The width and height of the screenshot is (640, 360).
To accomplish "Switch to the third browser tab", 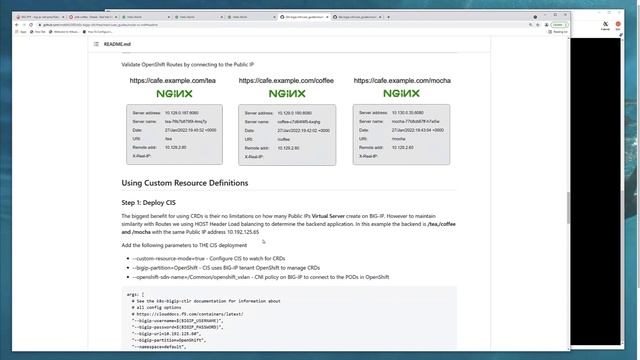I will (x=146, y=17).
